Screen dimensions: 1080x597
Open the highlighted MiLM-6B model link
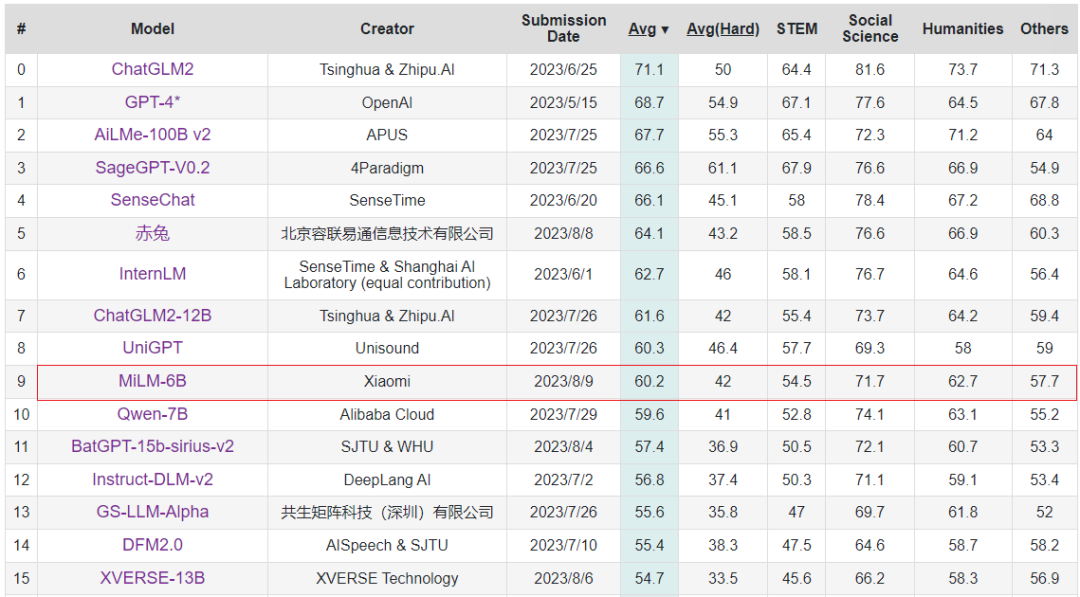[x=152, y=381]
